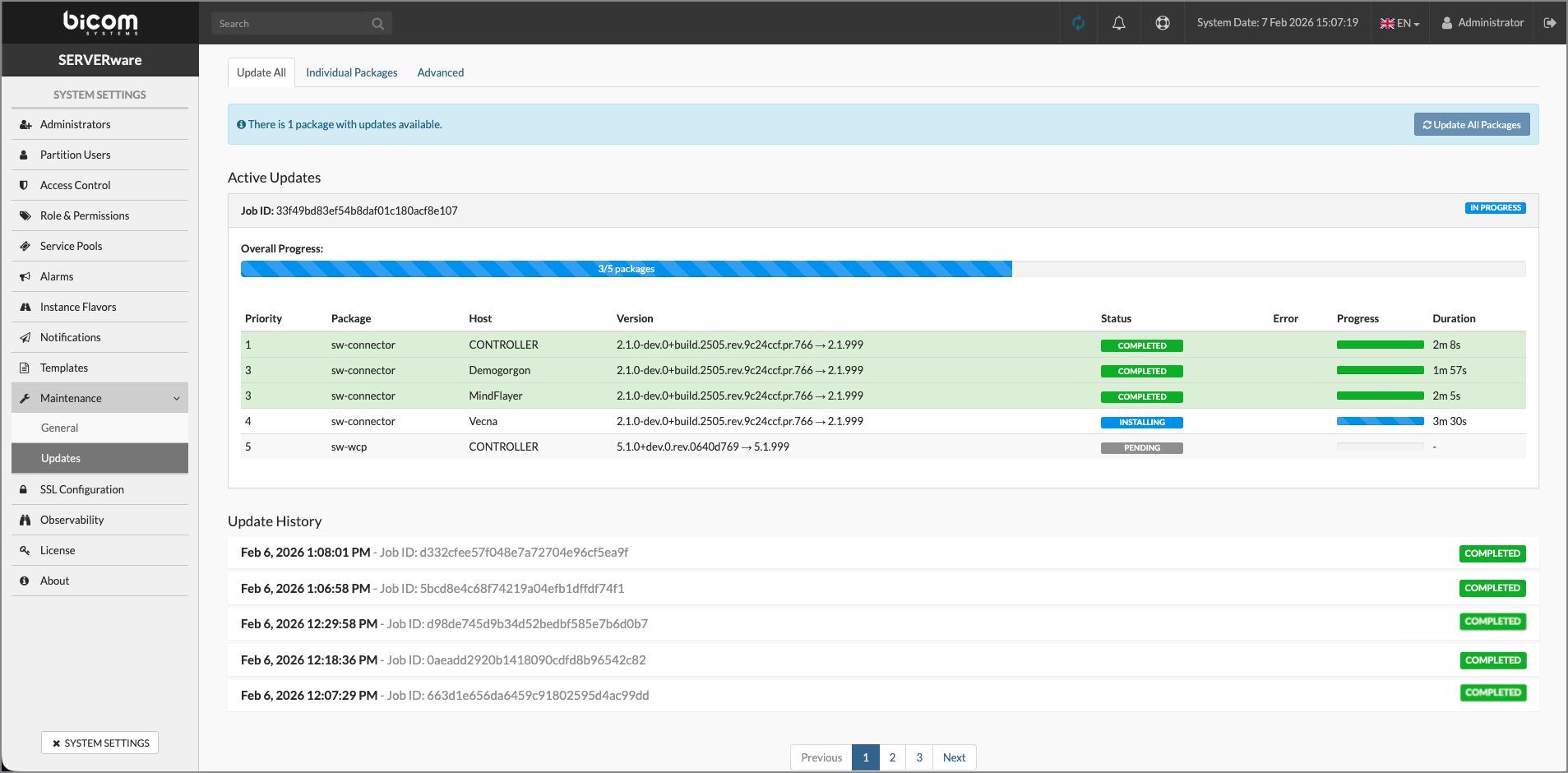
Task: Expand history job 5bcd8e4c from 1:06:58 PM
Action: tap(883, 589)
